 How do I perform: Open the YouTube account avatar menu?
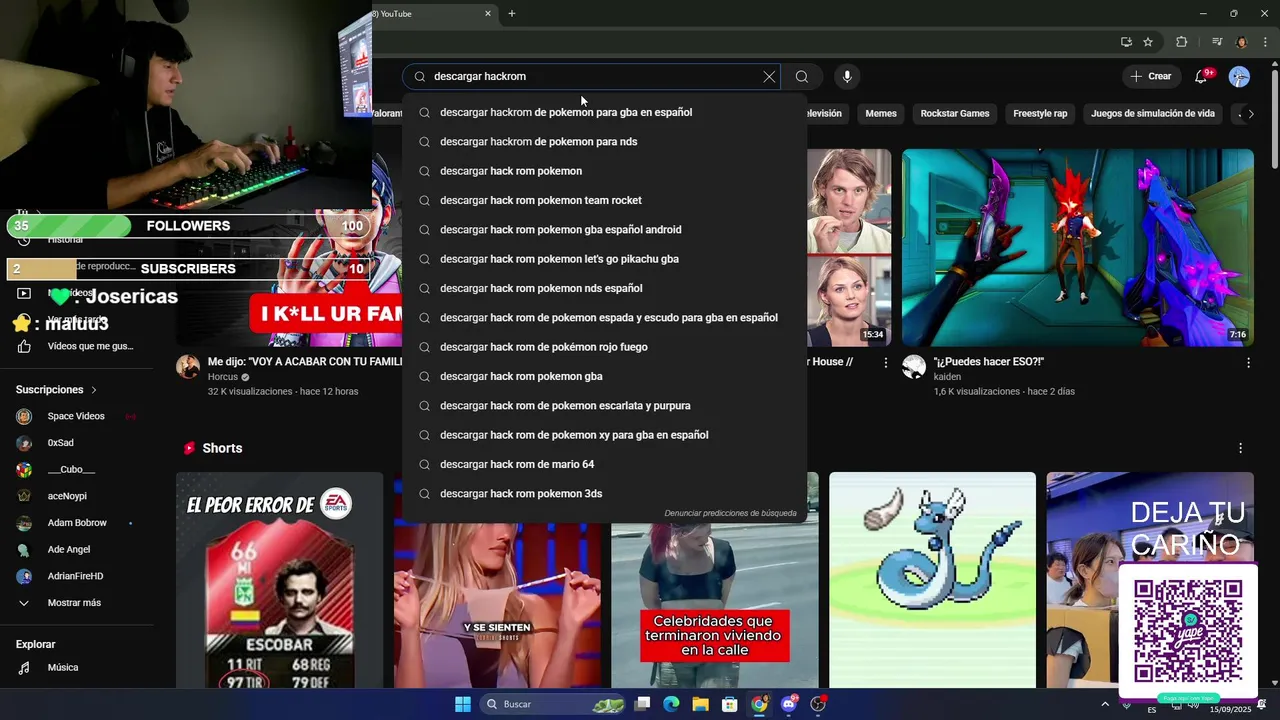click(1239, 77)
